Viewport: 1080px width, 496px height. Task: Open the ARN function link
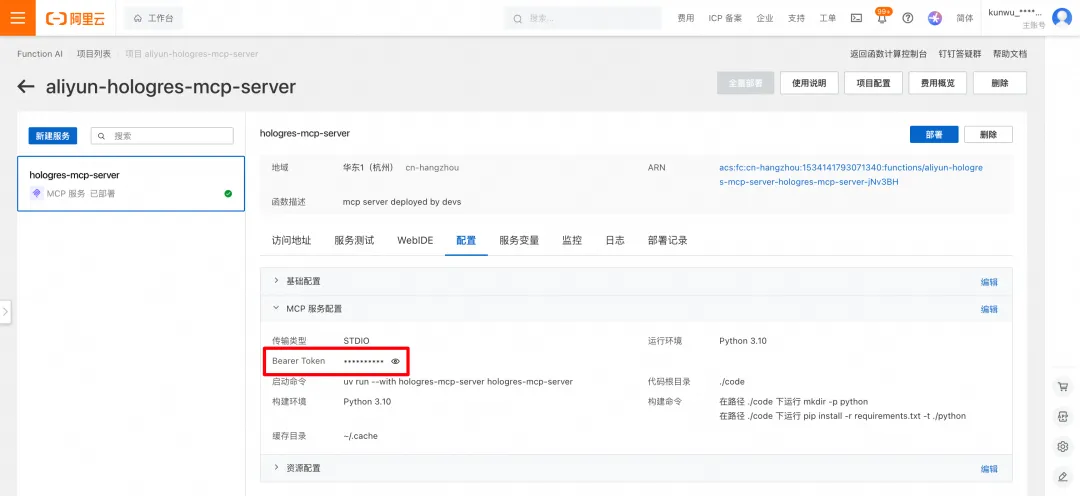click(851, 175)
